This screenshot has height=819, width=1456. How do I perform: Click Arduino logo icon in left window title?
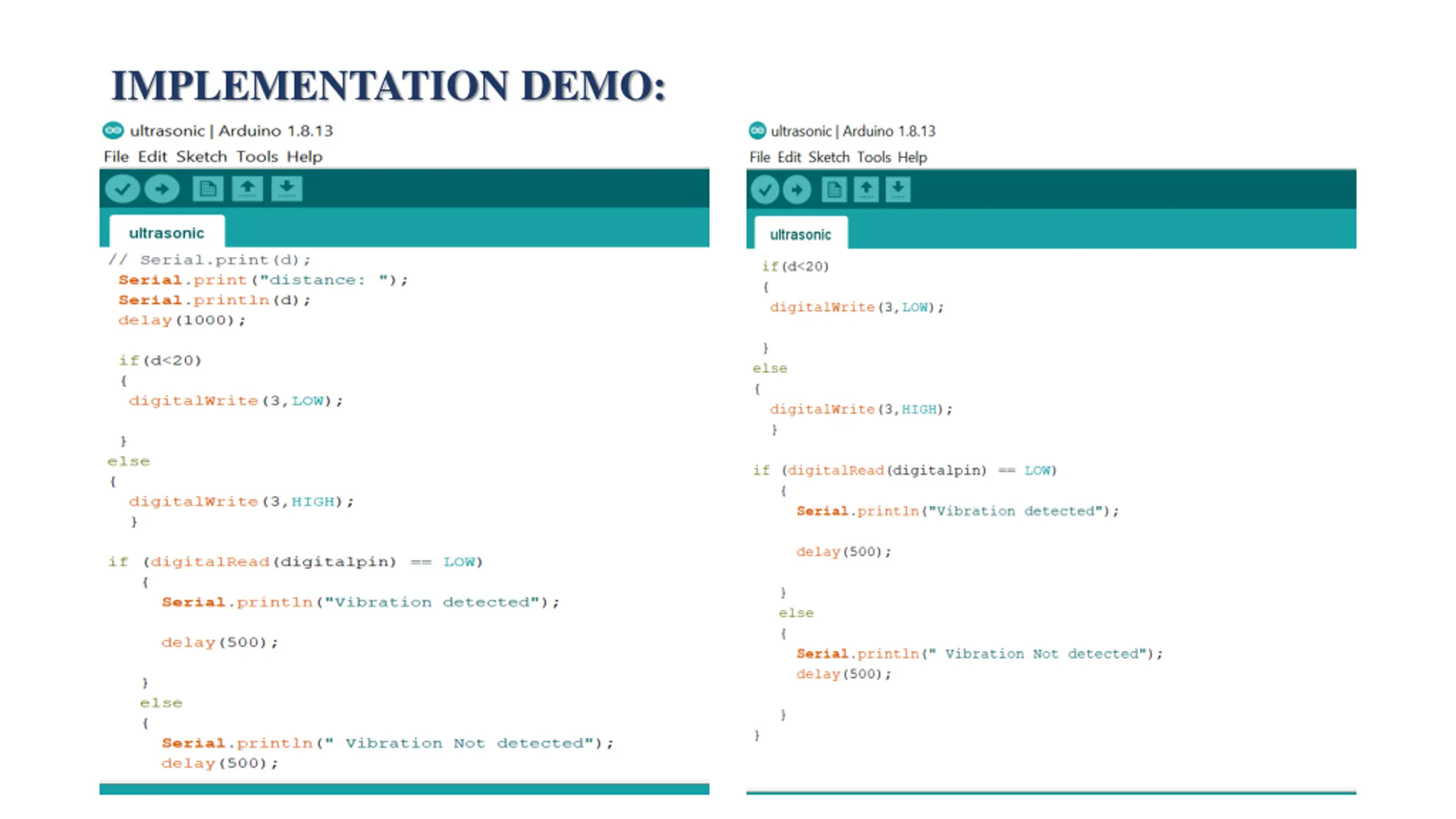[x=113, y=130]
